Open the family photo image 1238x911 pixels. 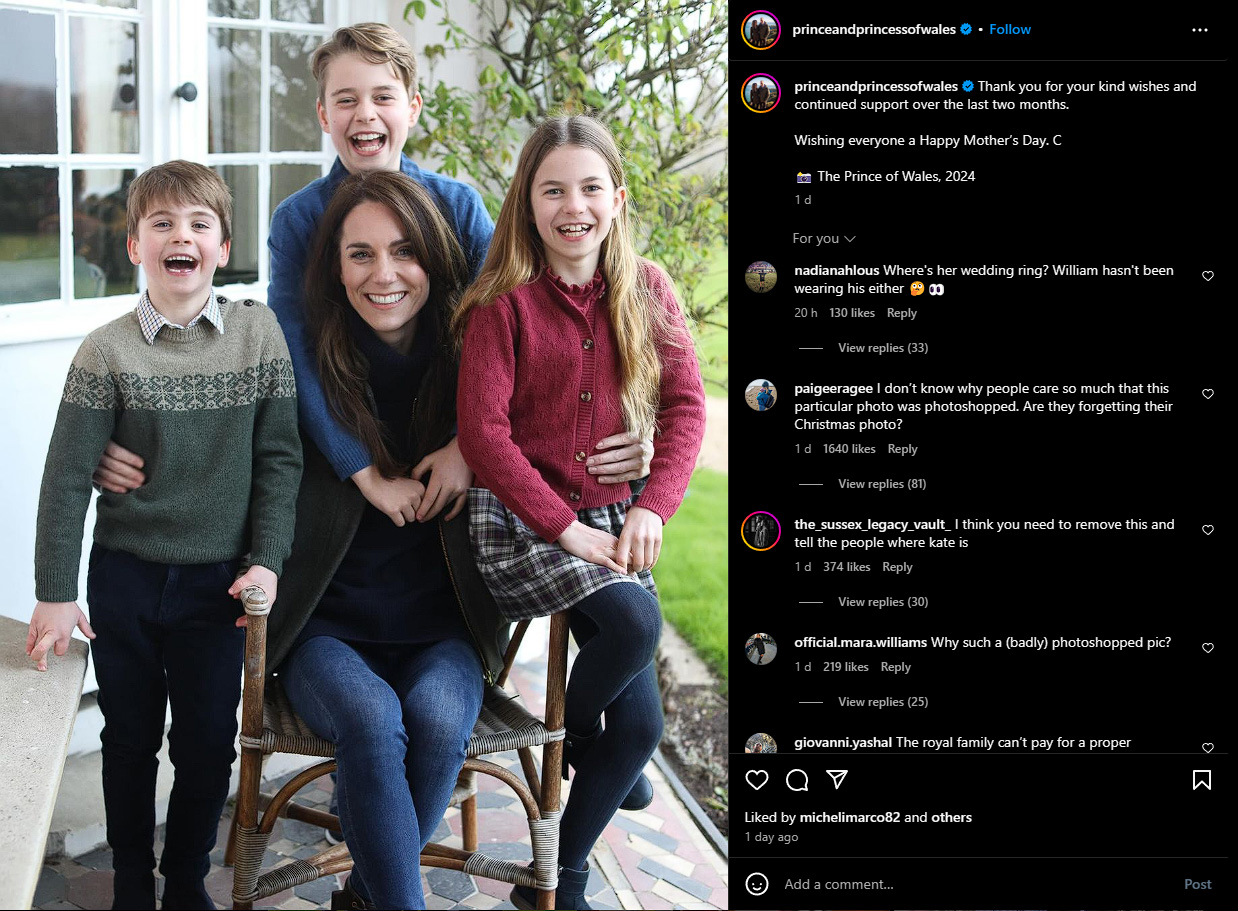[x=364, y=455]
